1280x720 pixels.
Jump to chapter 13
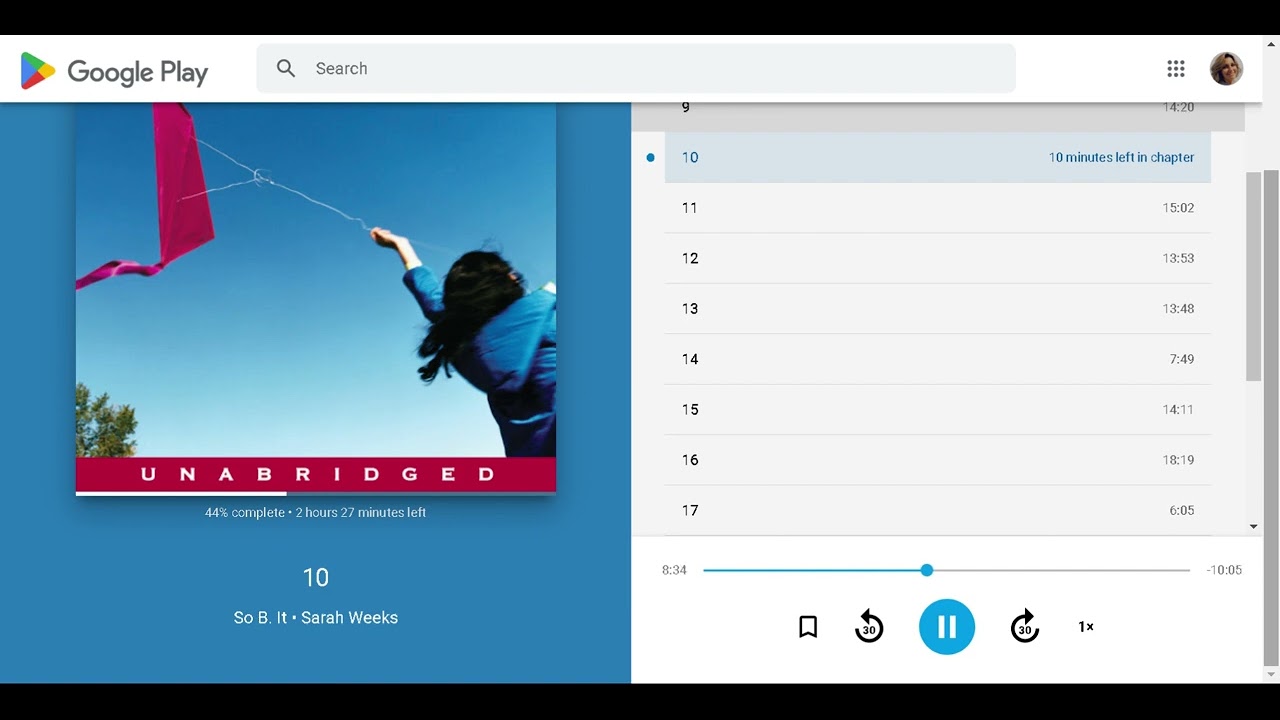pyautogui.click(x=938, y=308)
